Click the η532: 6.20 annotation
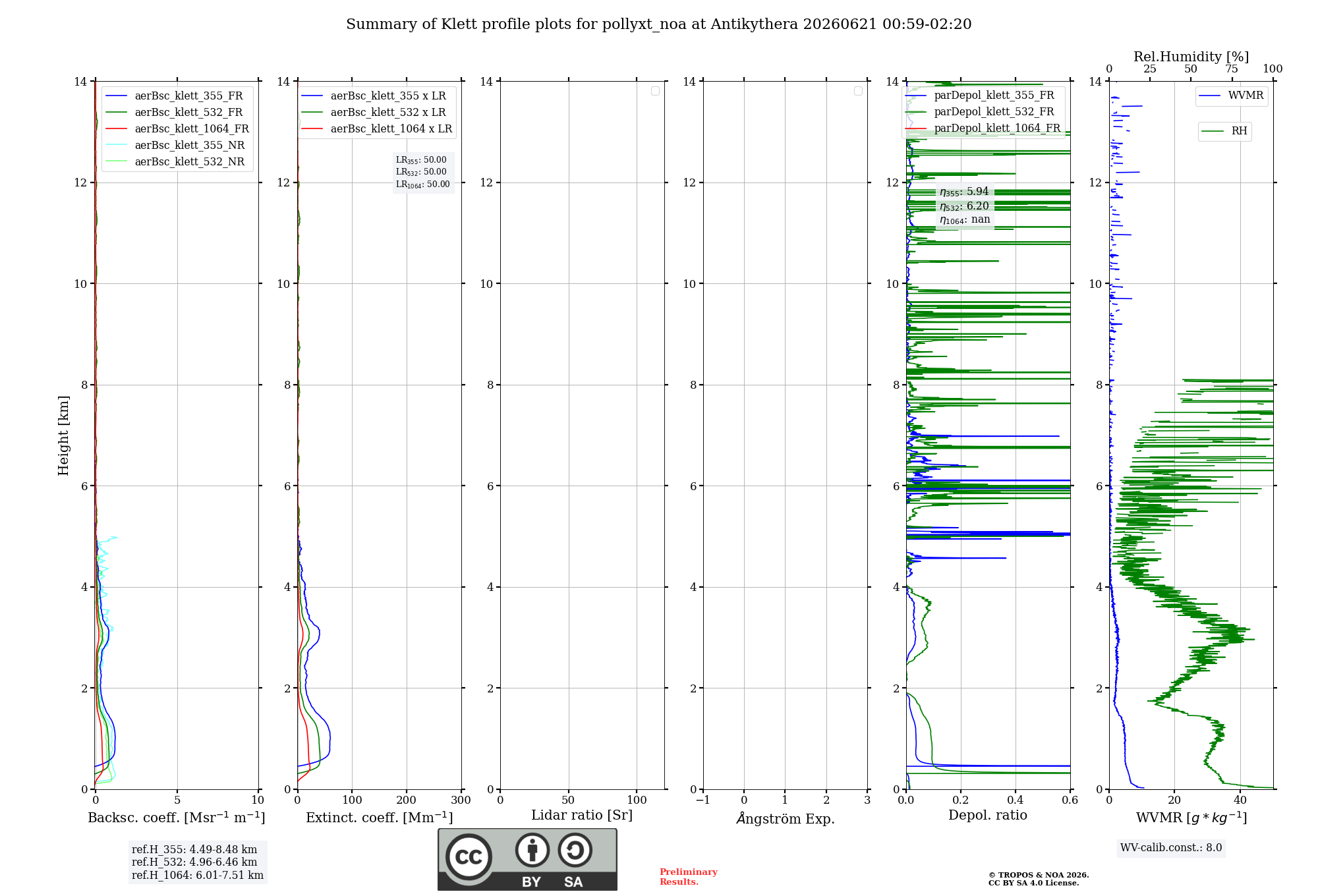This screenshot has height=896, width=1318. tap(964, 206)
